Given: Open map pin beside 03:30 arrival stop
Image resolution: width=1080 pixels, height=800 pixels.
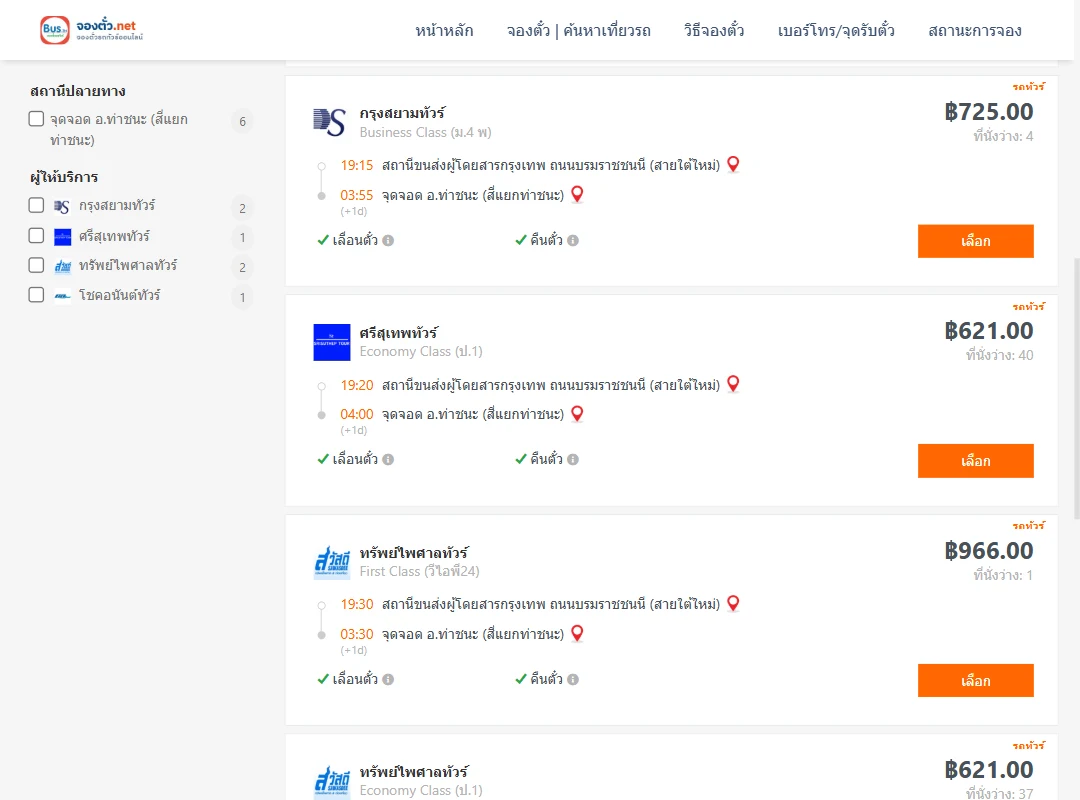Looking at the screenshot, I should [x=577, y=633].
